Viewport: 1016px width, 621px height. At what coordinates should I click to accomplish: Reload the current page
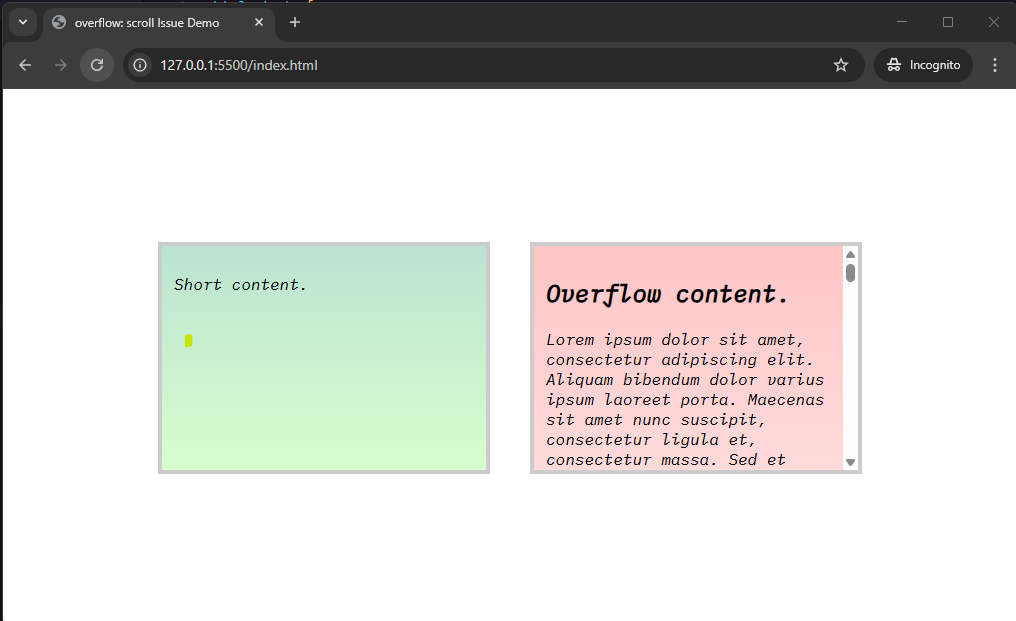tap(97, 65)
